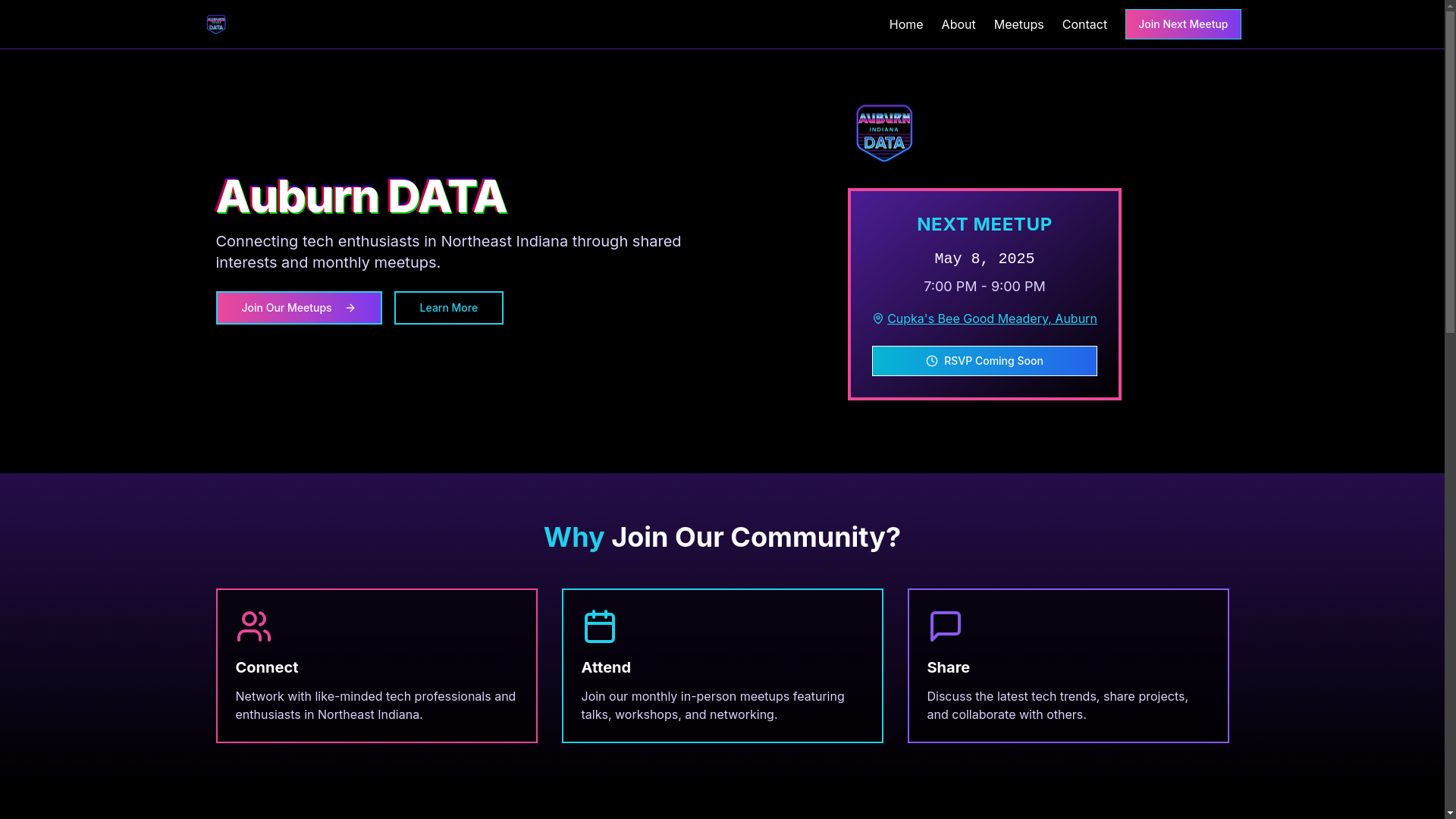Click the calendar icon above Attend
Viewport: 1456px width, 819px height.
point(600,626)
